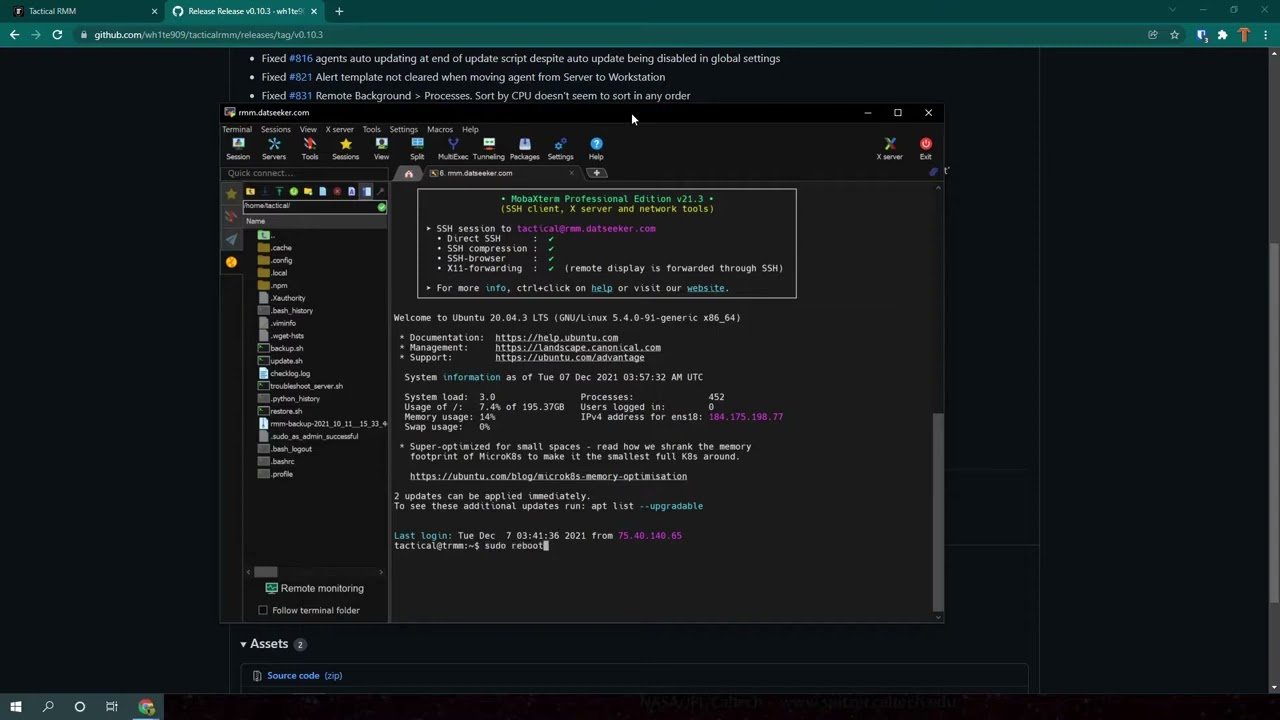
Task: Select the .config folder
Action: [x=275, y=260]
